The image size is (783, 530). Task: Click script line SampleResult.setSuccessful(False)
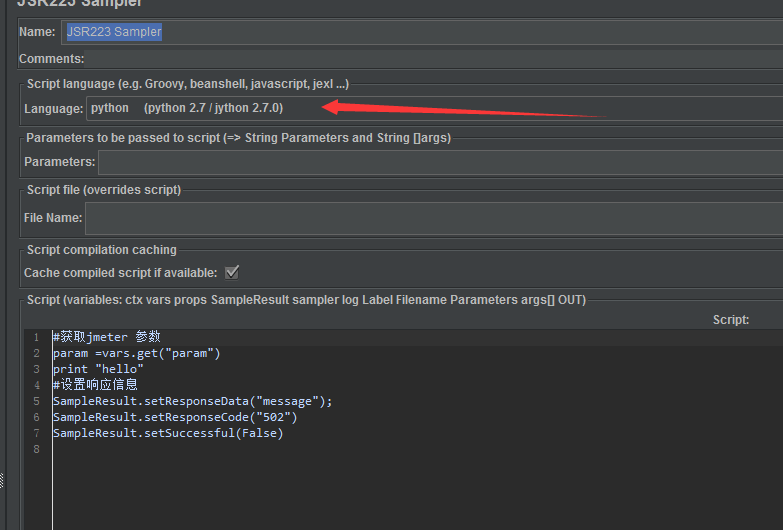click(x=168, y=433)
